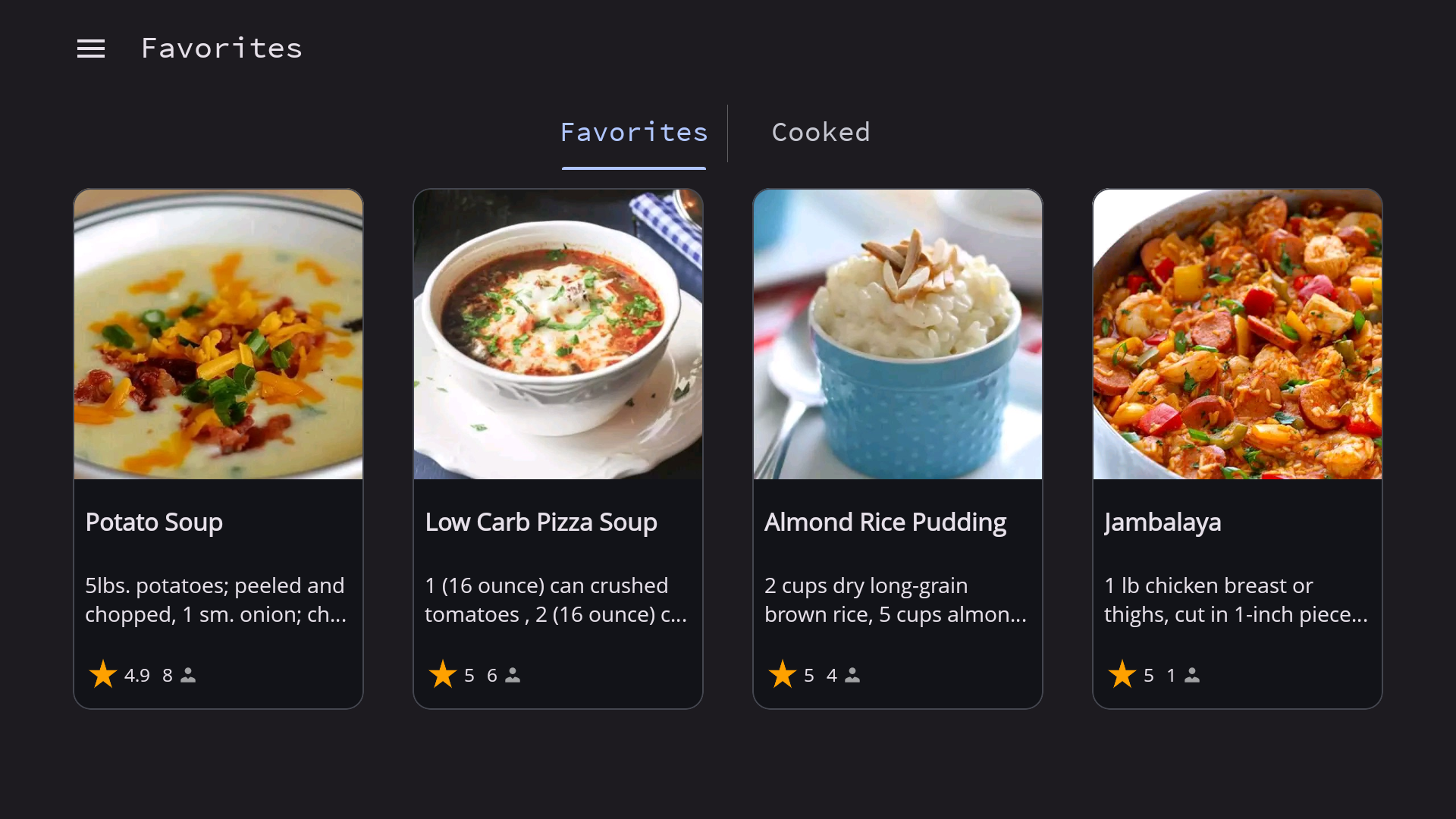This screenshot has width=1456, height=819.
Task: Click the star icon on Jambalaya card
Action: [1122, 674]
